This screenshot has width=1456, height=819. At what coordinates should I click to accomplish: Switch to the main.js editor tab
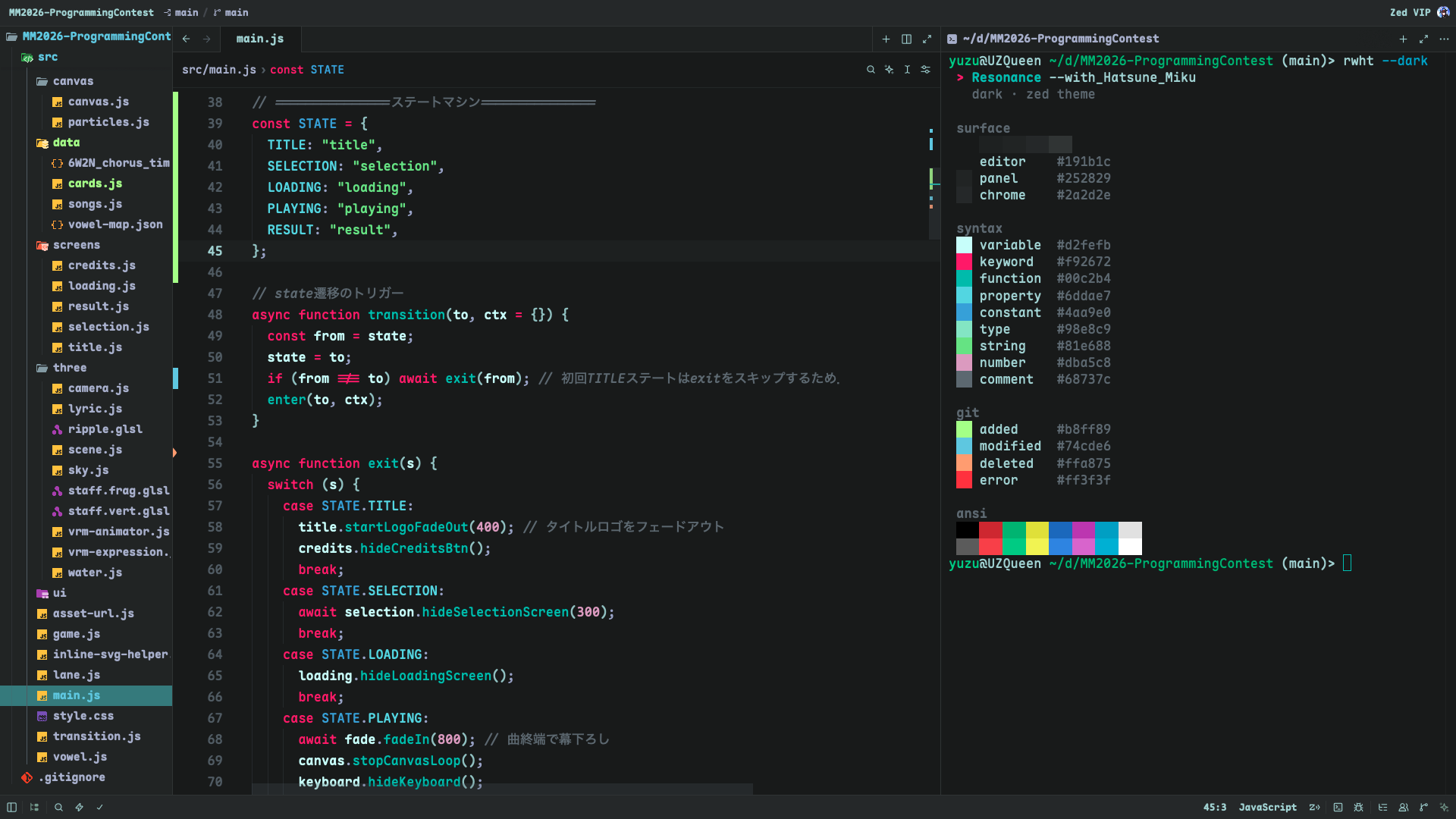click(260, 39)
